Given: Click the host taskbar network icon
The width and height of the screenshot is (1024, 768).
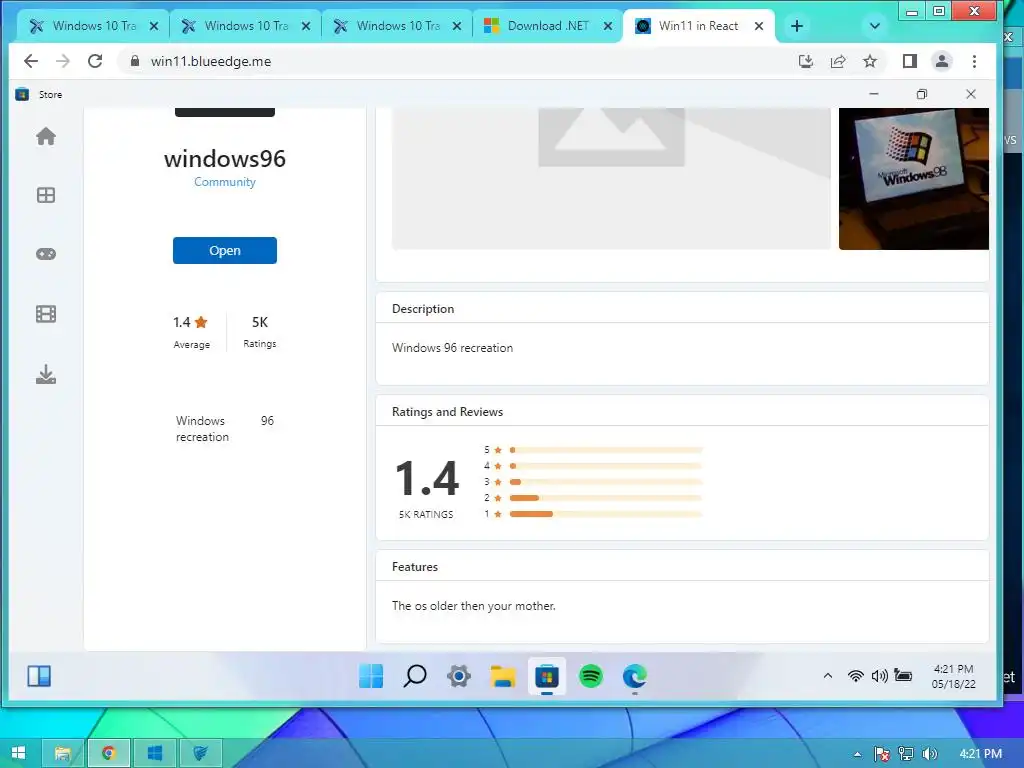Looking at the screenshot, I should pyautogui.click(x=906, y=754).
